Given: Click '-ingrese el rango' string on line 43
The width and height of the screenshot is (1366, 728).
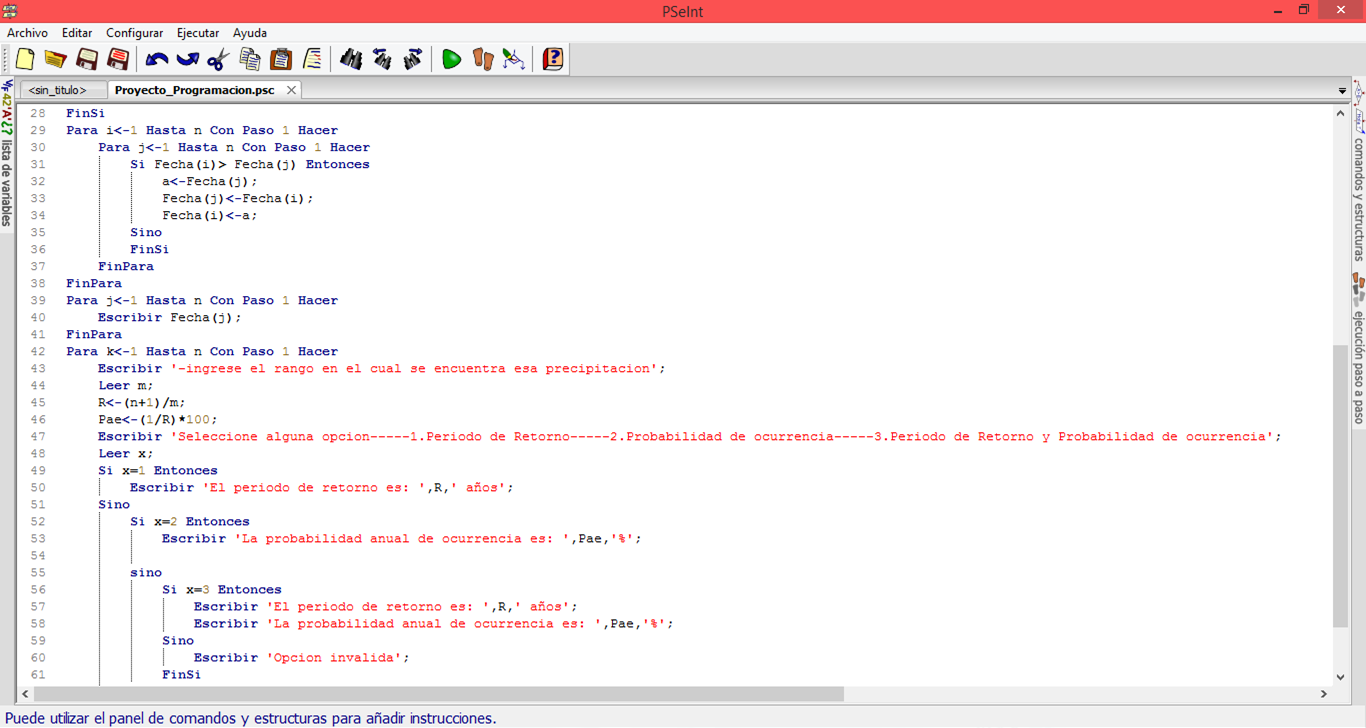Looking at the screenshot, I should 414,368.
